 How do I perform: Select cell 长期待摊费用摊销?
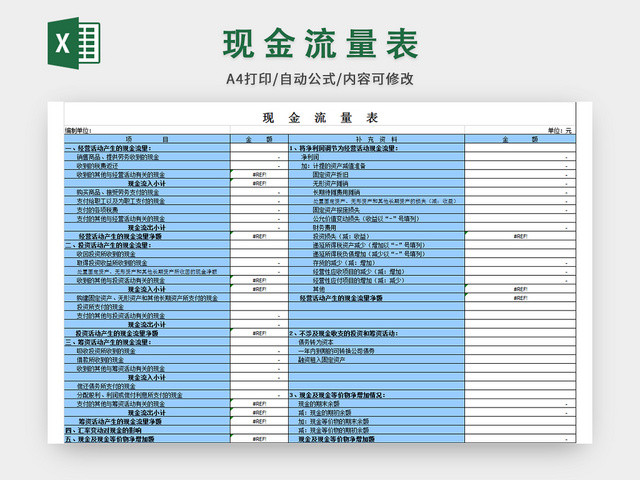click(x=376, y=192)
